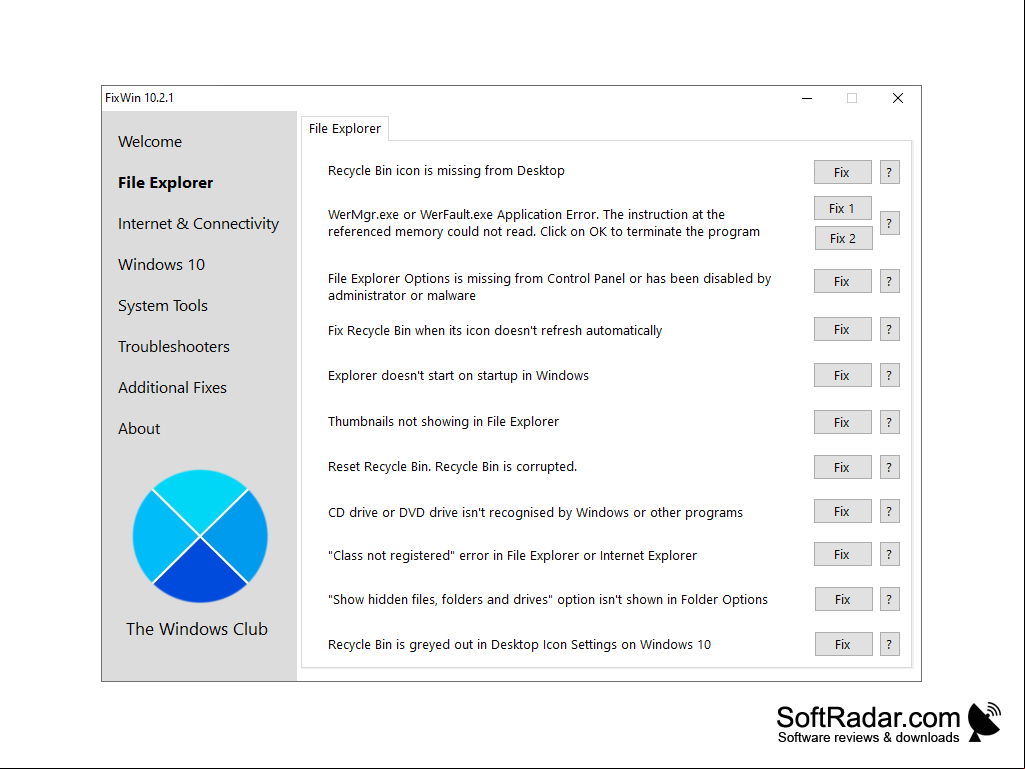
Task: Fix Recycle Bin icon missing from Desktop
Action: pyautogui.click(x=842, y=173)
